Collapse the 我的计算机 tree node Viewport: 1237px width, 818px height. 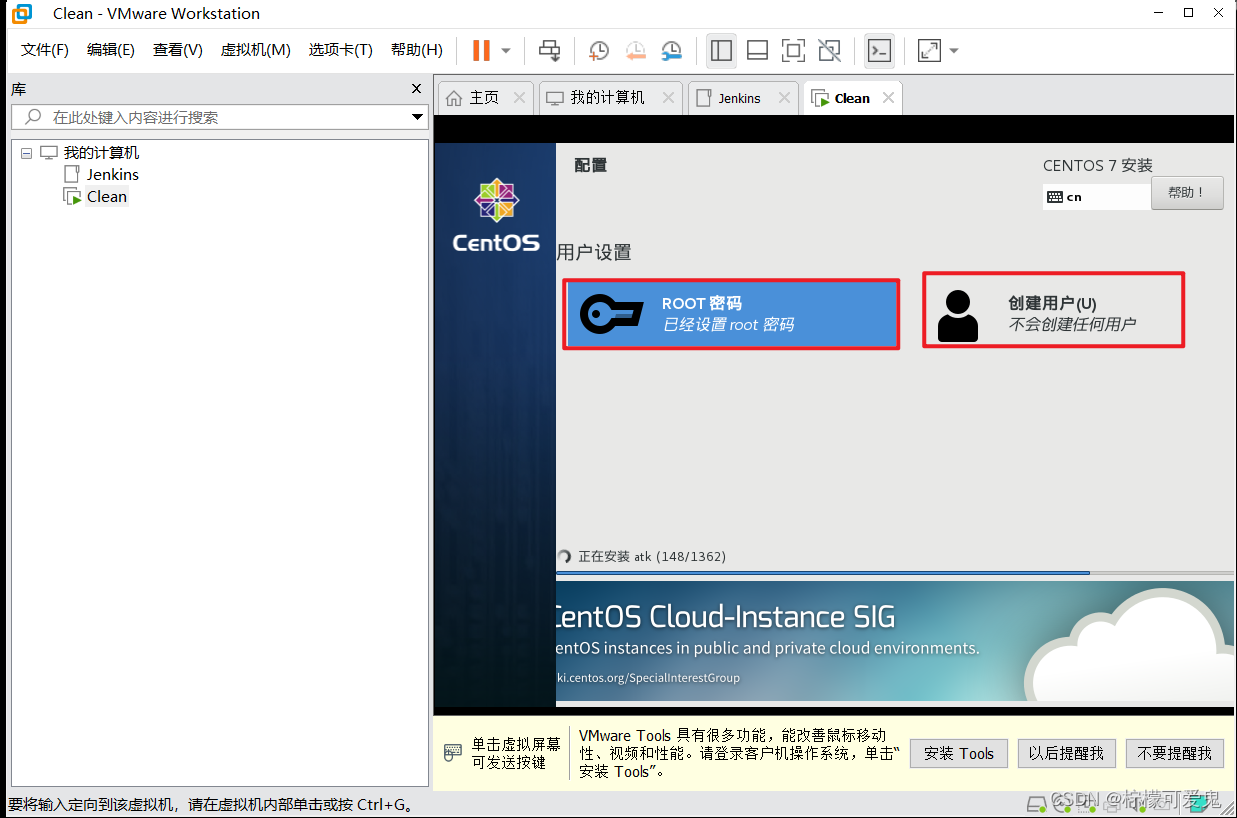click(26, 153)
